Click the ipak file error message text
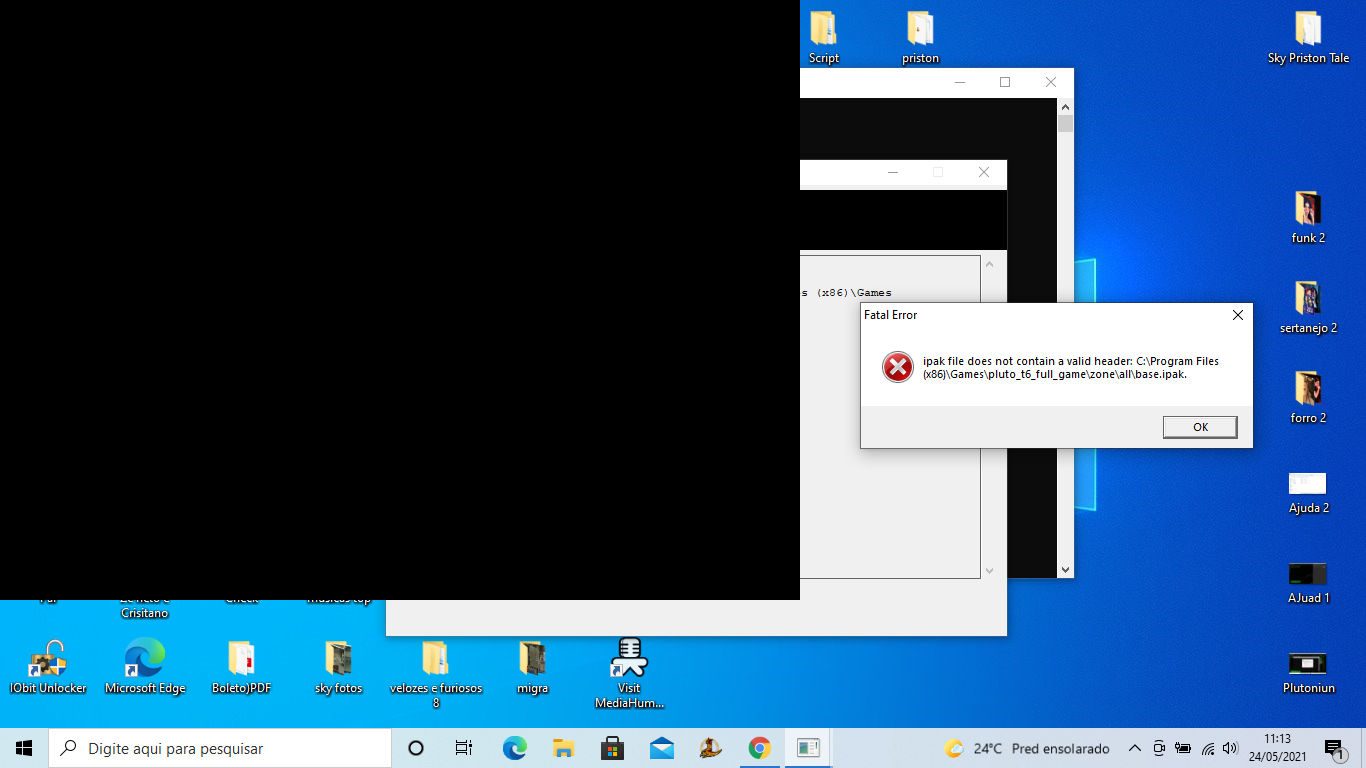This screenshot has width=1366, height=768. [1071, 368]
